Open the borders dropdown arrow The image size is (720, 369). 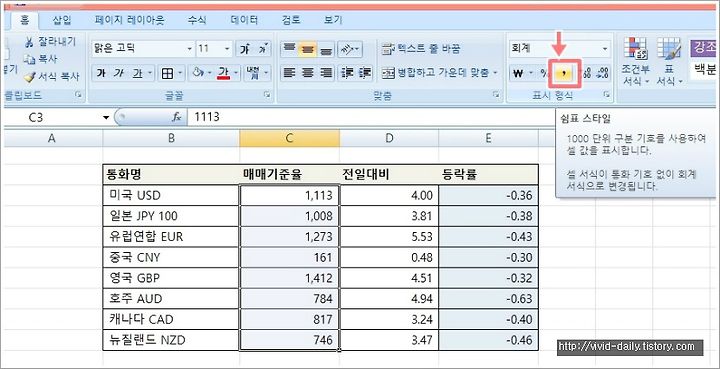[180, 73]
